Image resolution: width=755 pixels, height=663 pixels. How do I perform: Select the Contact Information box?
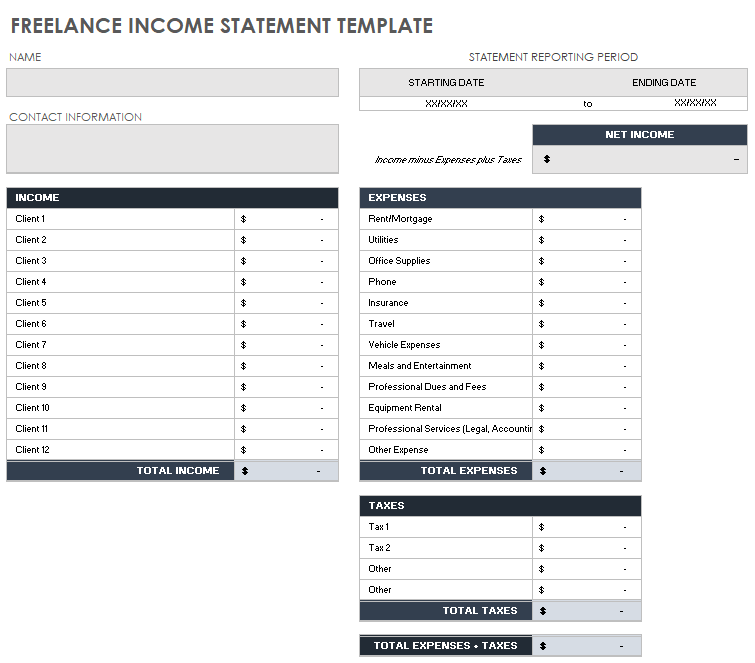point(172,149)
